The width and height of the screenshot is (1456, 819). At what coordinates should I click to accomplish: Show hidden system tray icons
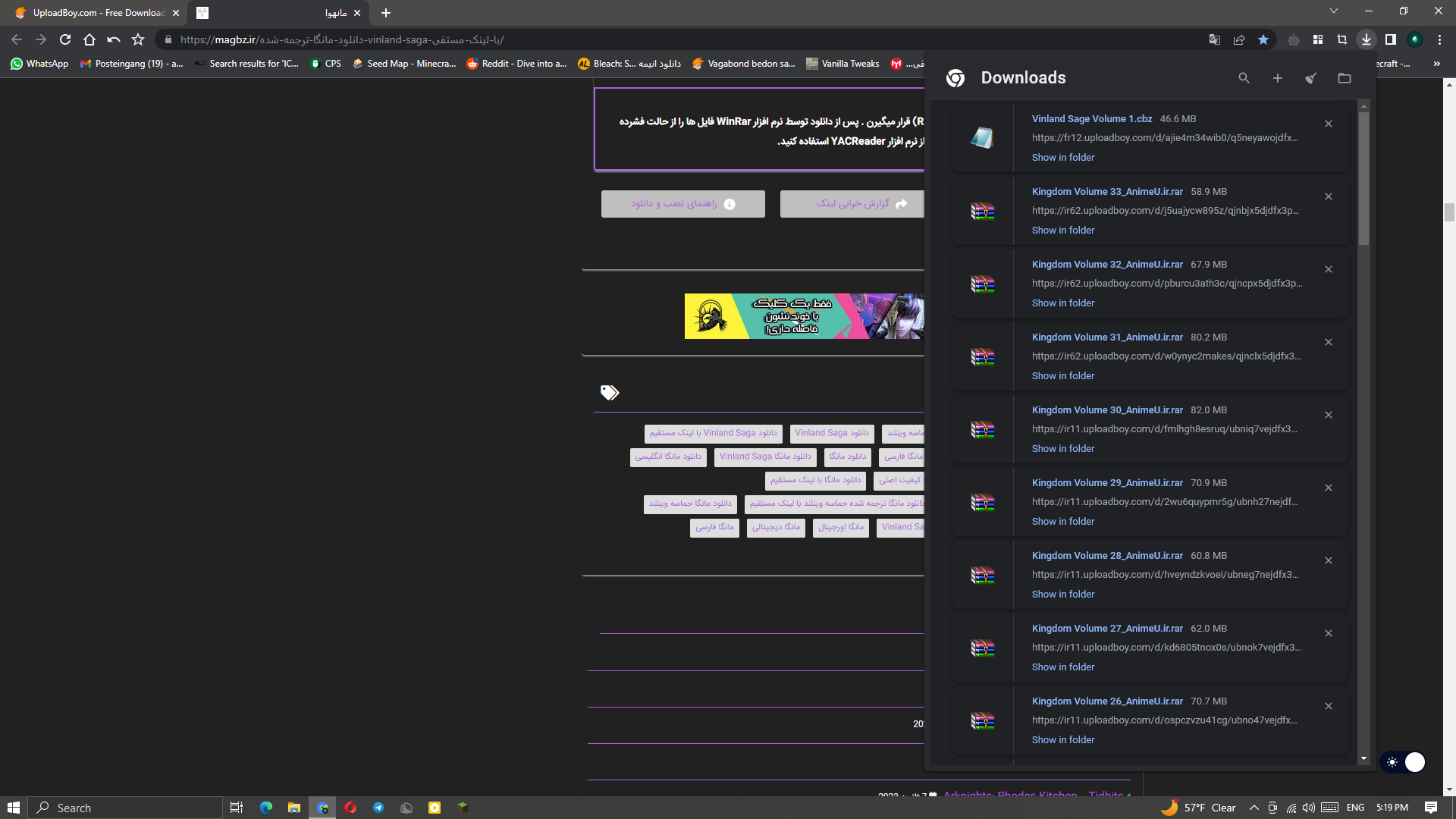click(1254, 808)
